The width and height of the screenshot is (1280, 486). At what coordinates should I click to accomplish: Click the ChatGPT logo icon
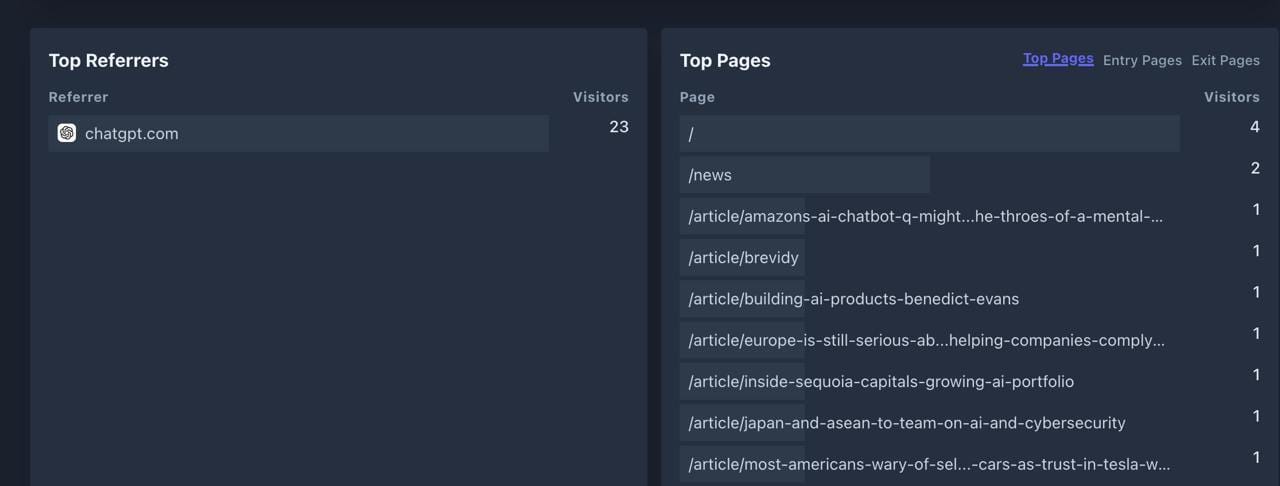[x=67, y=133]
